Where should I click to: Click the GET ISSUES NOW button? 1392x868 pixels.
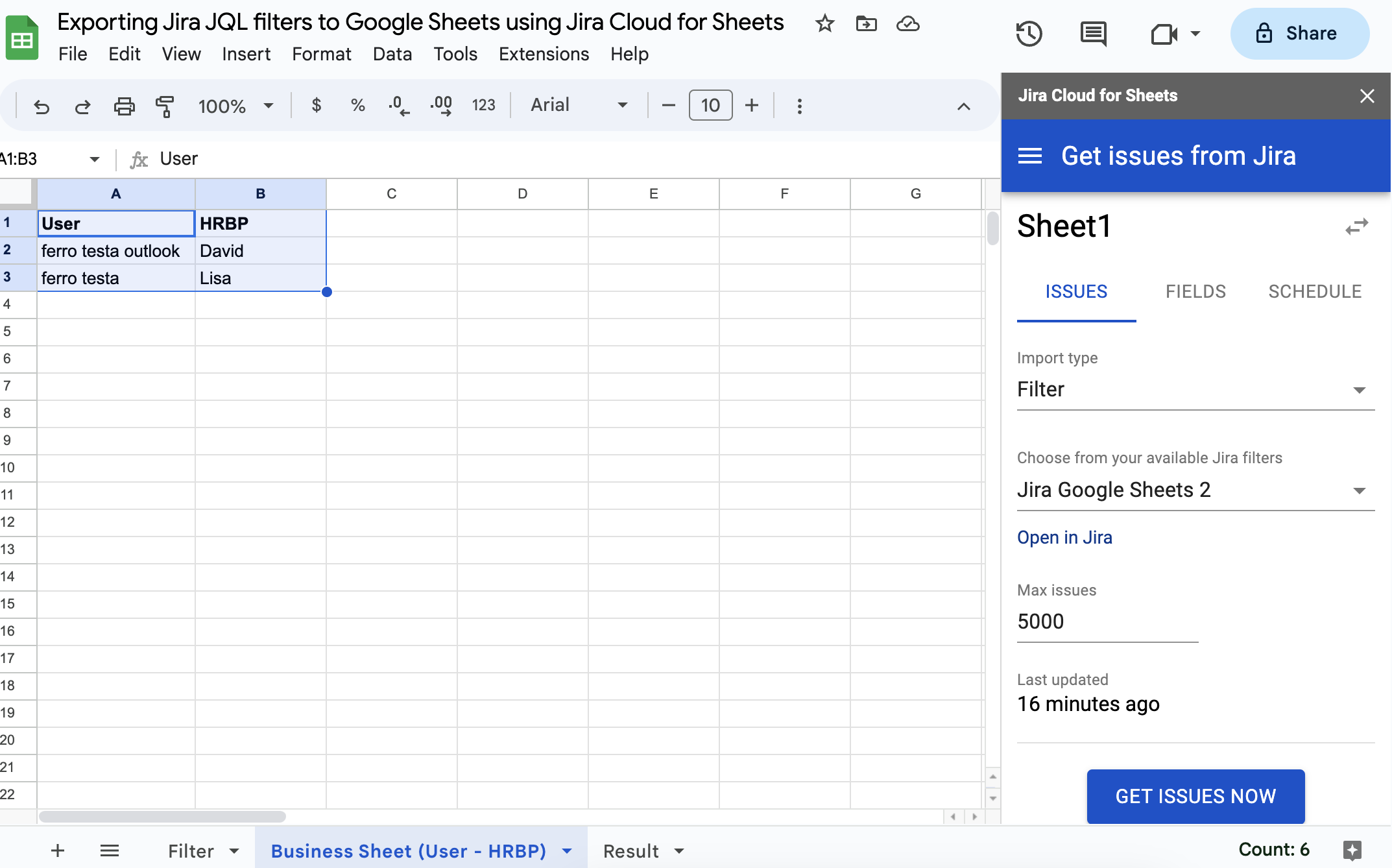click(1195, 796)
